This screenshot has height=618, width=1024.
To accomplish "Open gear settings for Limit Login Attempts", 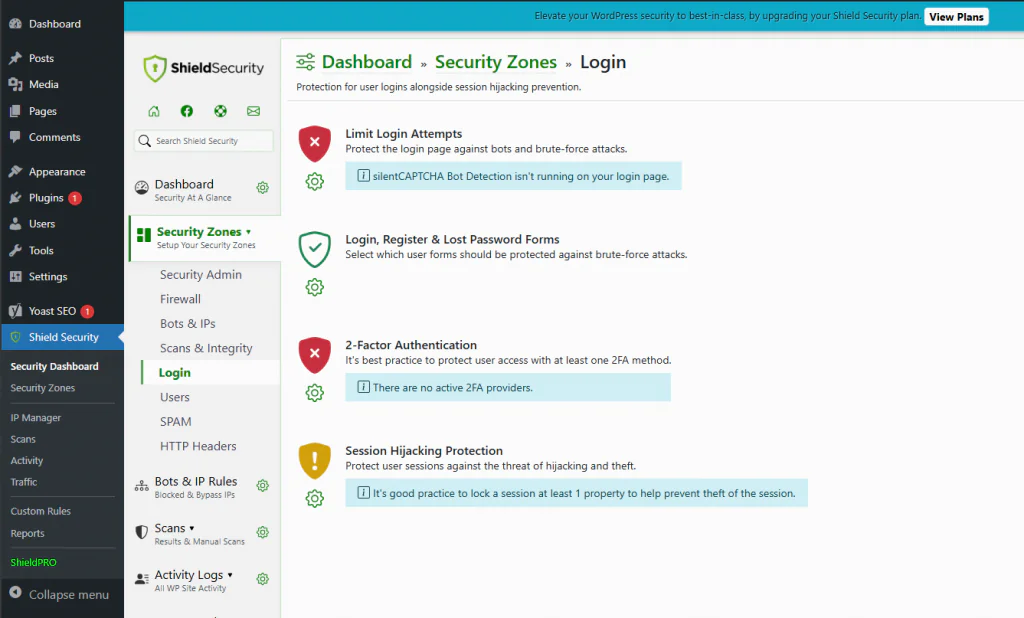I will click(x=315, y=182).
